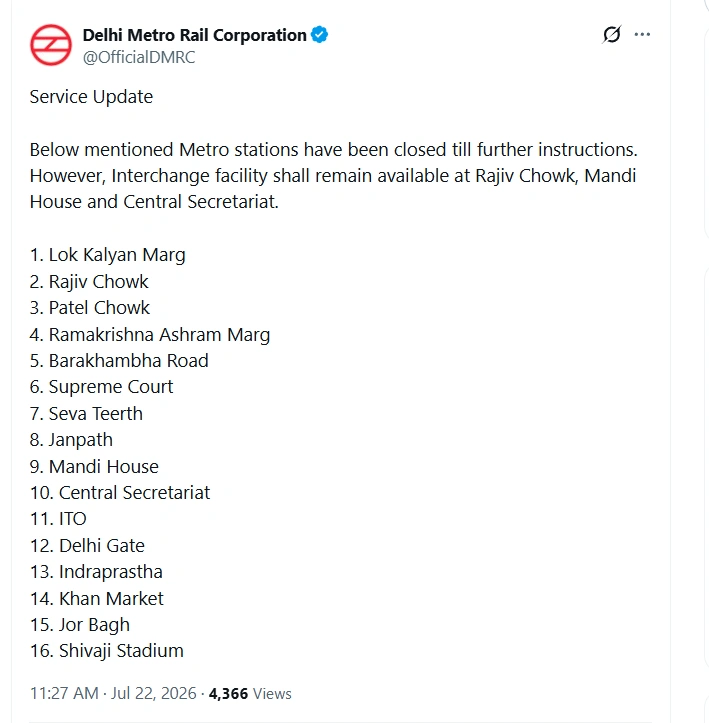Click the sentence about the Interchange facility
Image resolution: width=709 pixels, height=723 pixels.
pyautogui.click(x=333, y=189)
